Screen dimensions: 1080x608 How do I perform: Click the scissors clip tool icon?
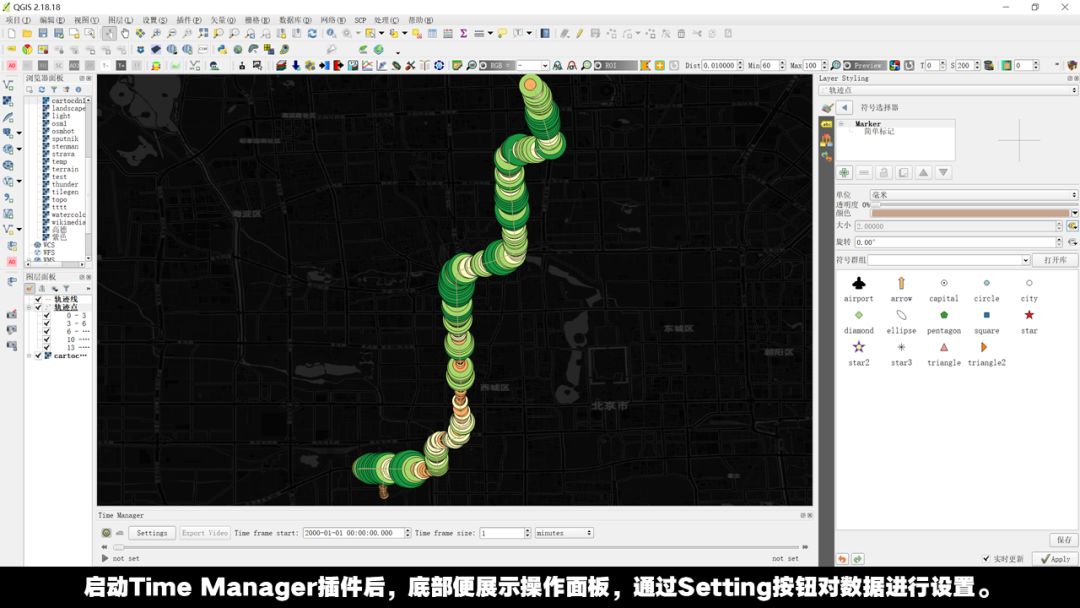tap(410, 65)
